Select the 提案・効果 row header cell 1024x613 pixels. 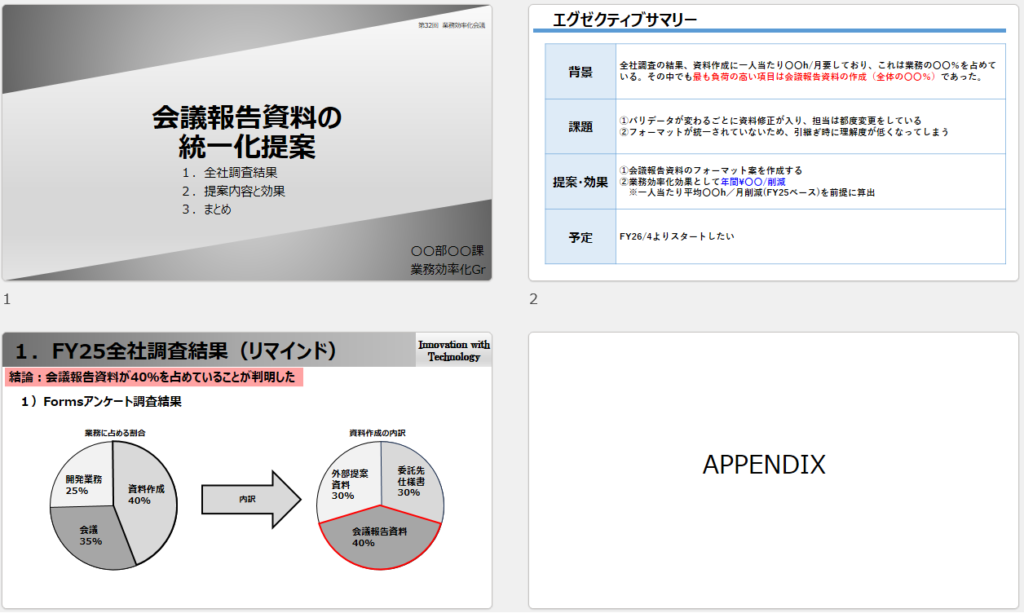(x=580, y=182)
